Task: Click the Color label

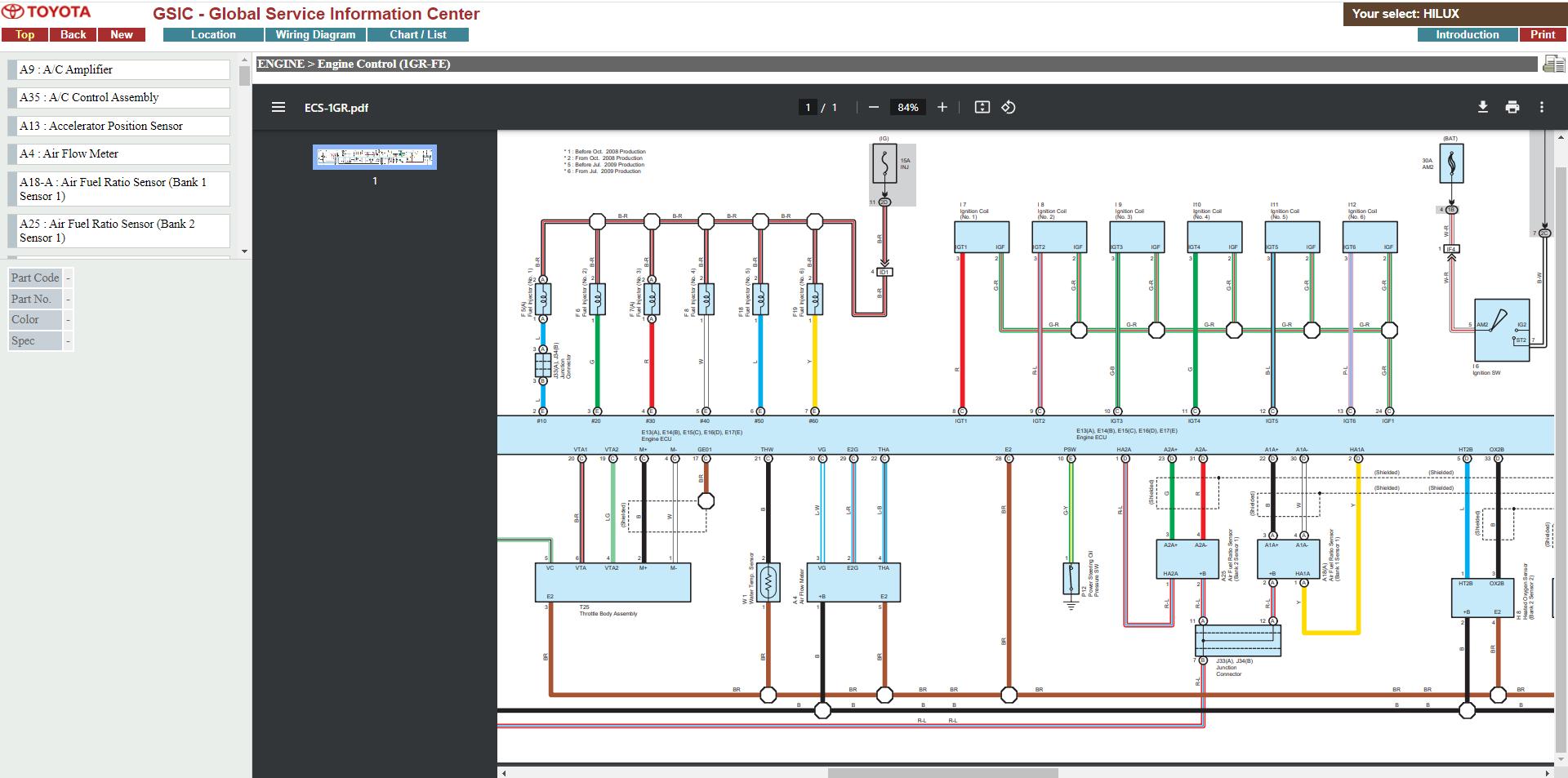Action: (x=35, y=319)
